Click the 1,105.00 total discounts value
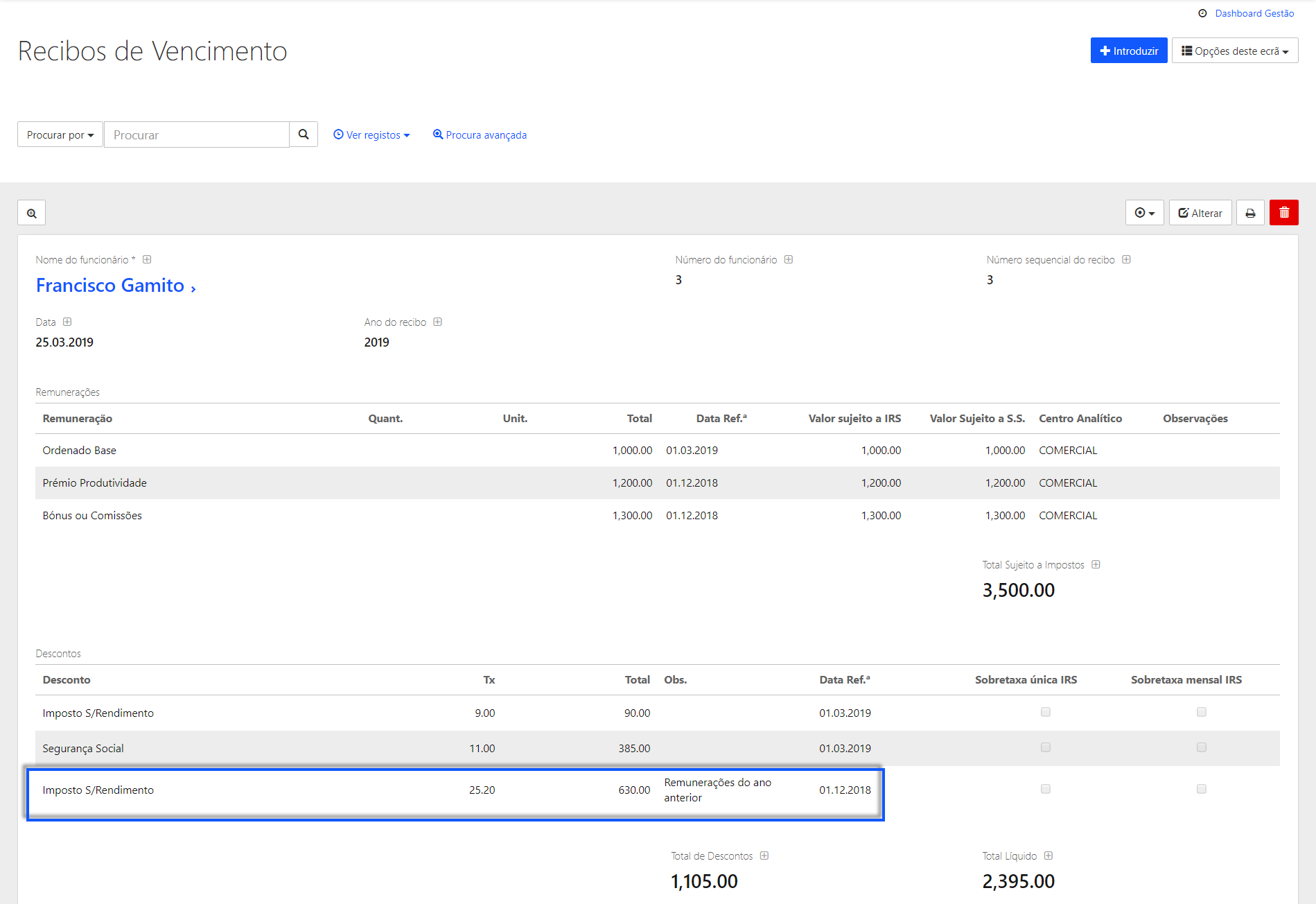 point(704,881)
